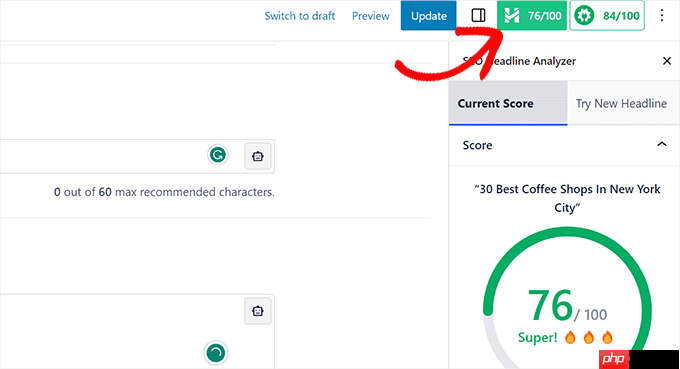The width and height of the screenshot is (680, 369).
Task: Click the Switch to draft link
Action: pyautogui.click(x=300, y=16)
